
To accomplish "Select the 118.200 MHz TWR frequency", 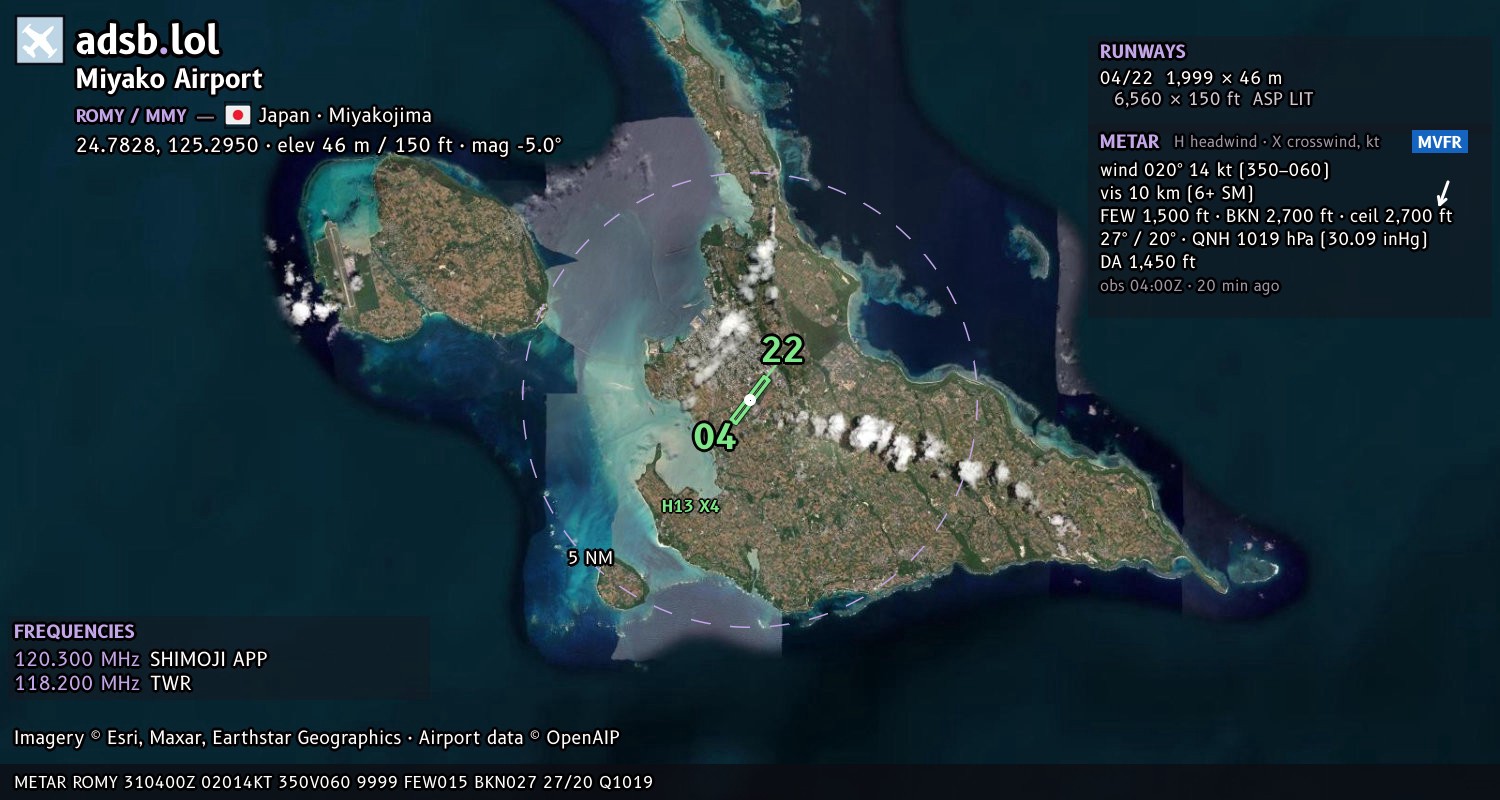I will (102, 683).
